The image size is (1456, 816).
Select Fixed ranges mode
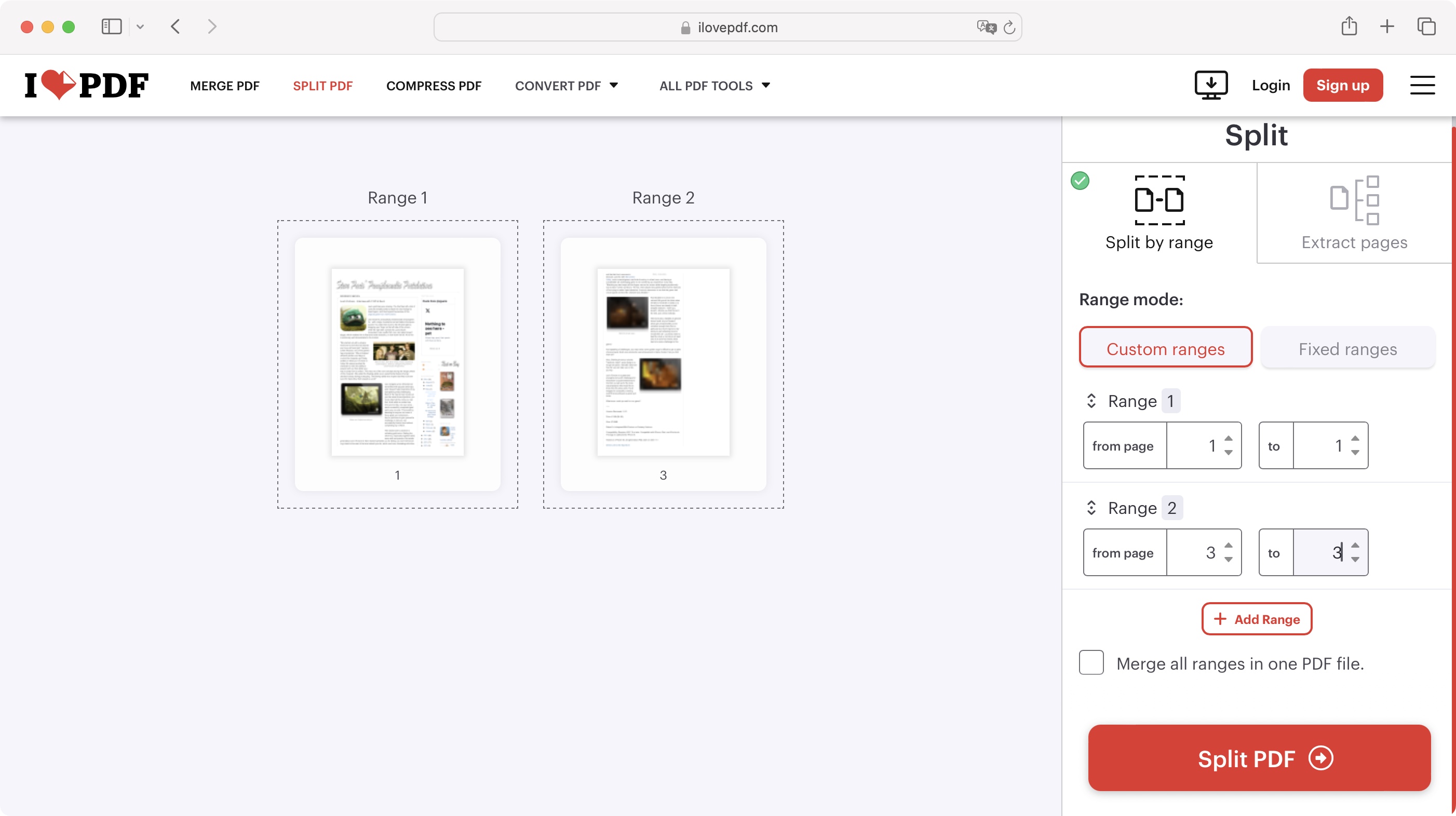pos(1347,349)
